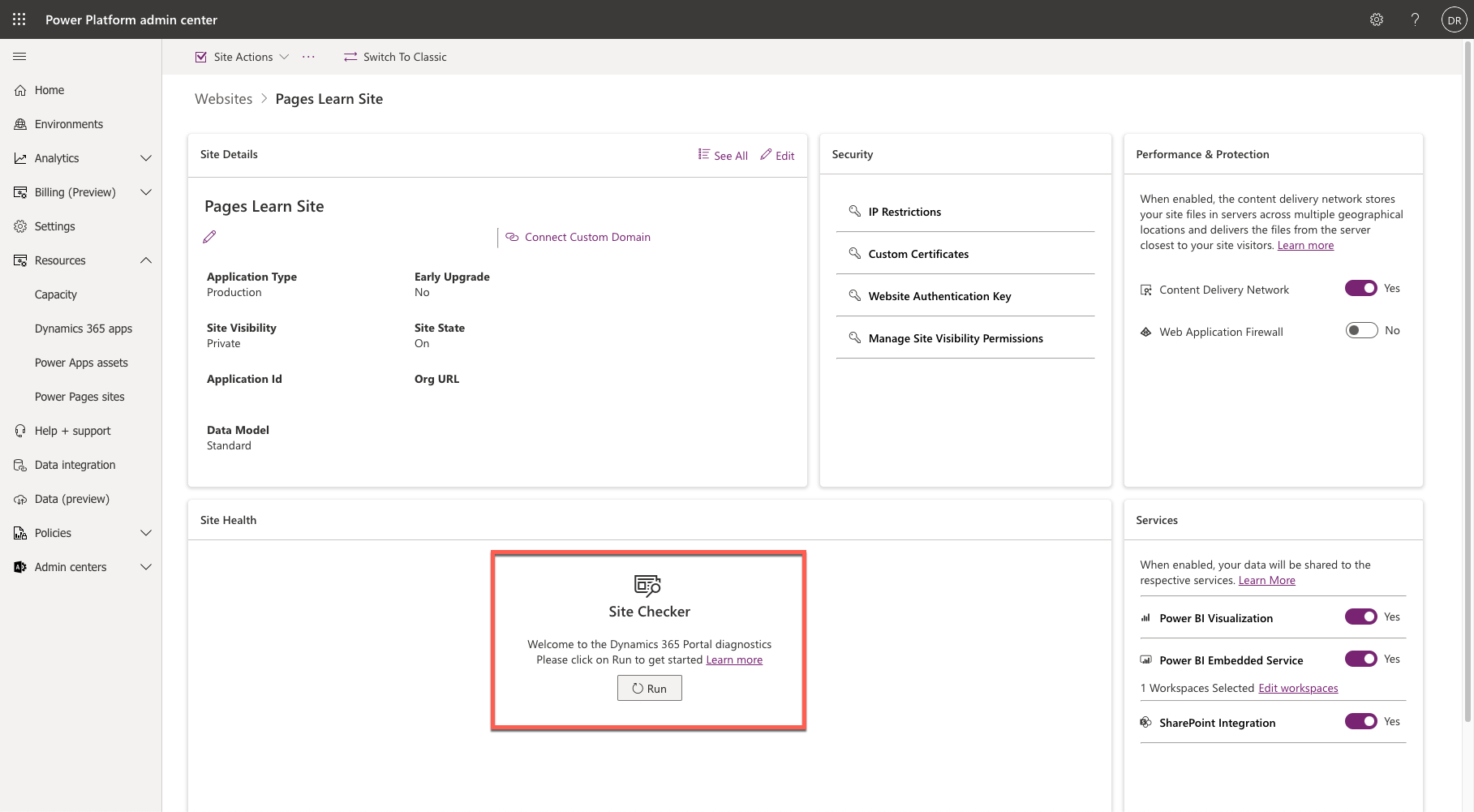1474x812 pixels.
Task: Open the app launcher waffle icon
Action: pos(19,19)
